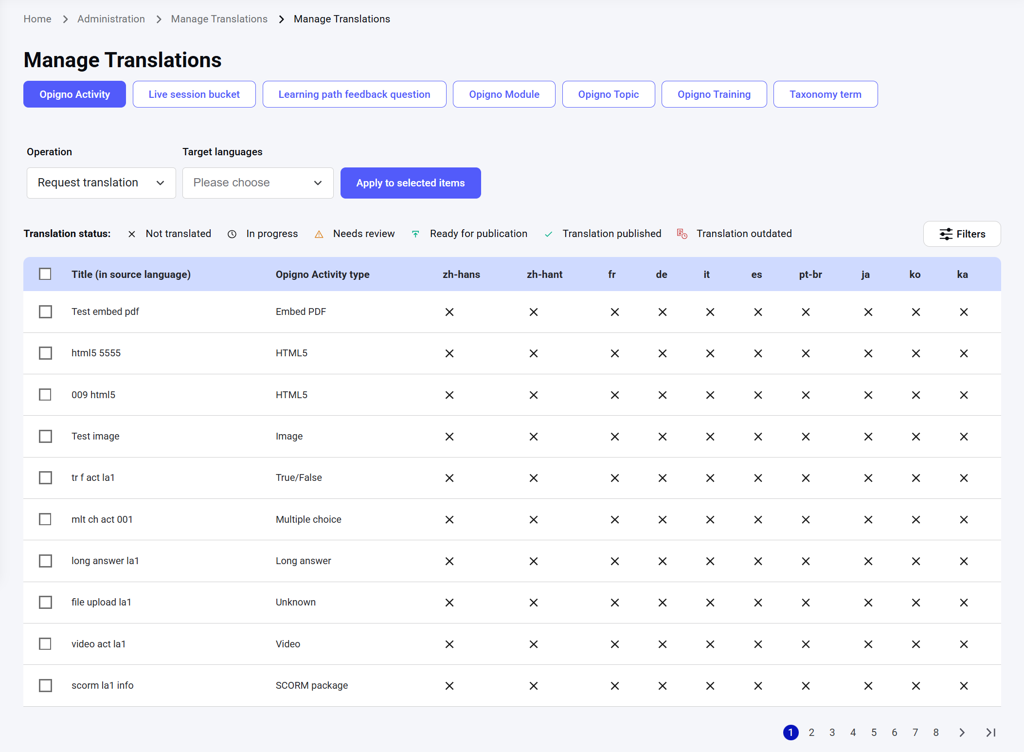Select Learning path feedback question tab
The width and height of the screenshot is (1024, 752).
[x=355, y=94]
